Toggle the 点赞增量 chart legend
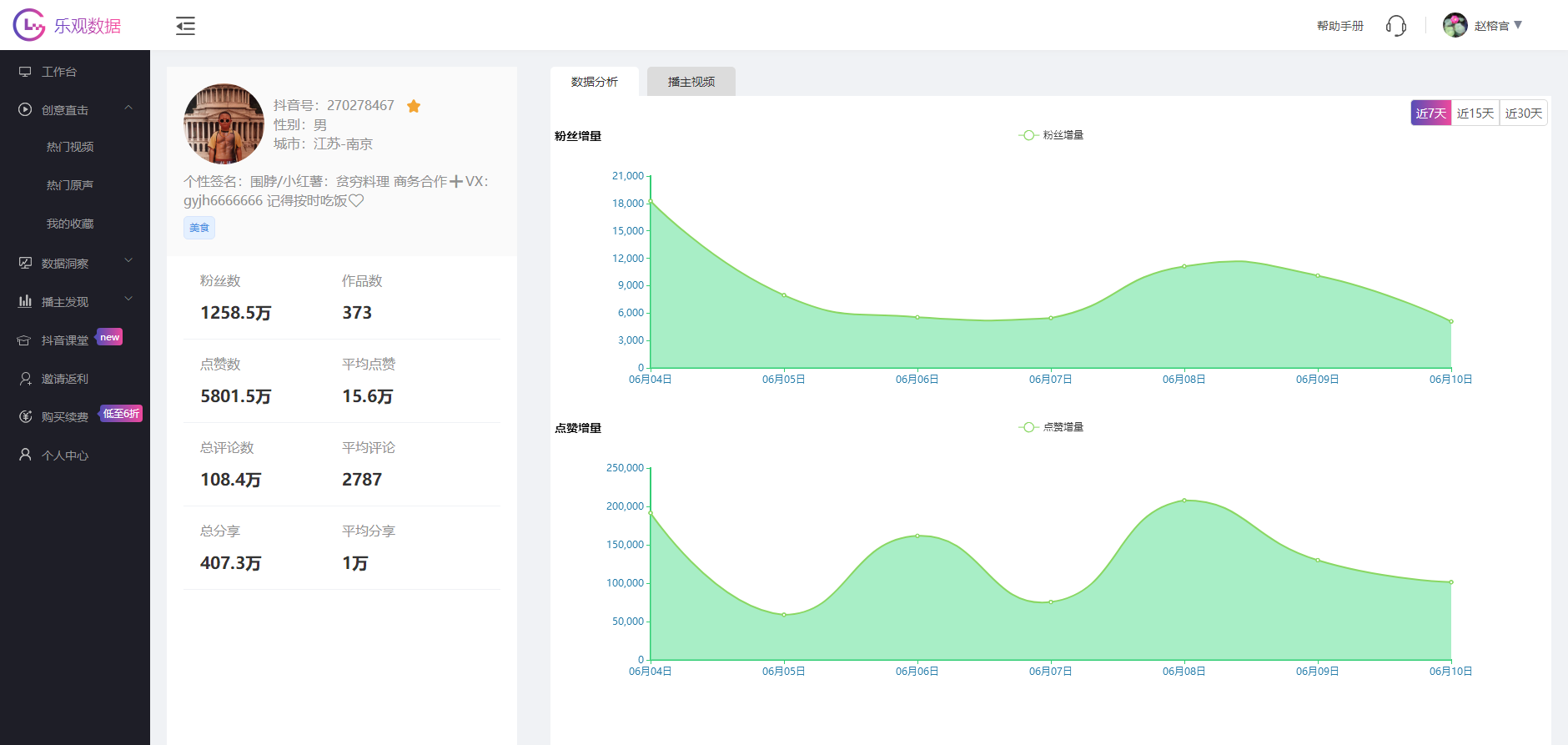 pos(1051,427)
